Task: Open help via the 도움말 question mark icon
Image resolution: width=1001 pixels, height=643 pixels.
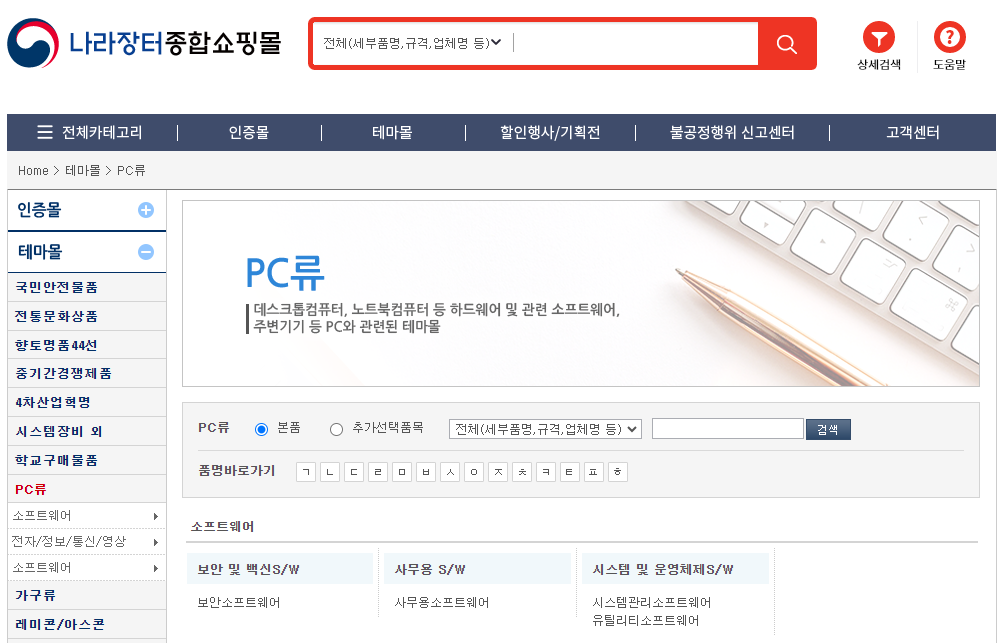Action: (948, 39)
